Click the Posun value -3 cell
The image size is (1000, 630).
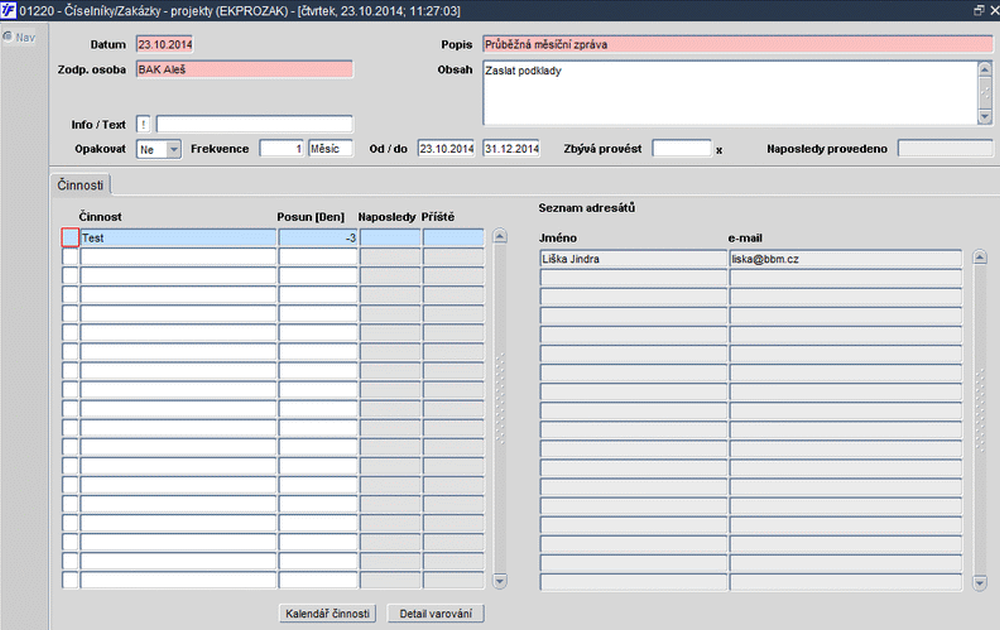pyautogui.click(x=318, y=238)
